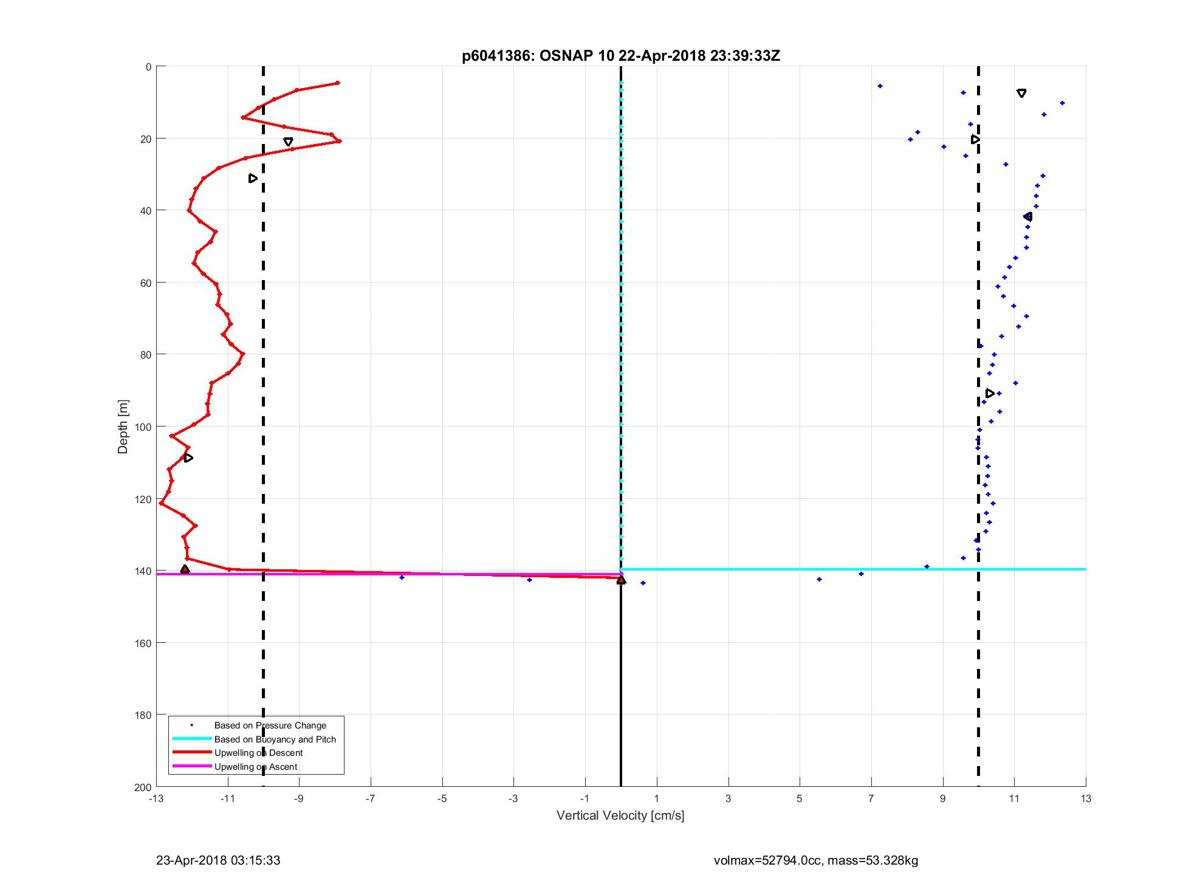Click the filled triangle at zero velocity near 142 m
The image size is (1200, 885).
(x=621, y=579)
